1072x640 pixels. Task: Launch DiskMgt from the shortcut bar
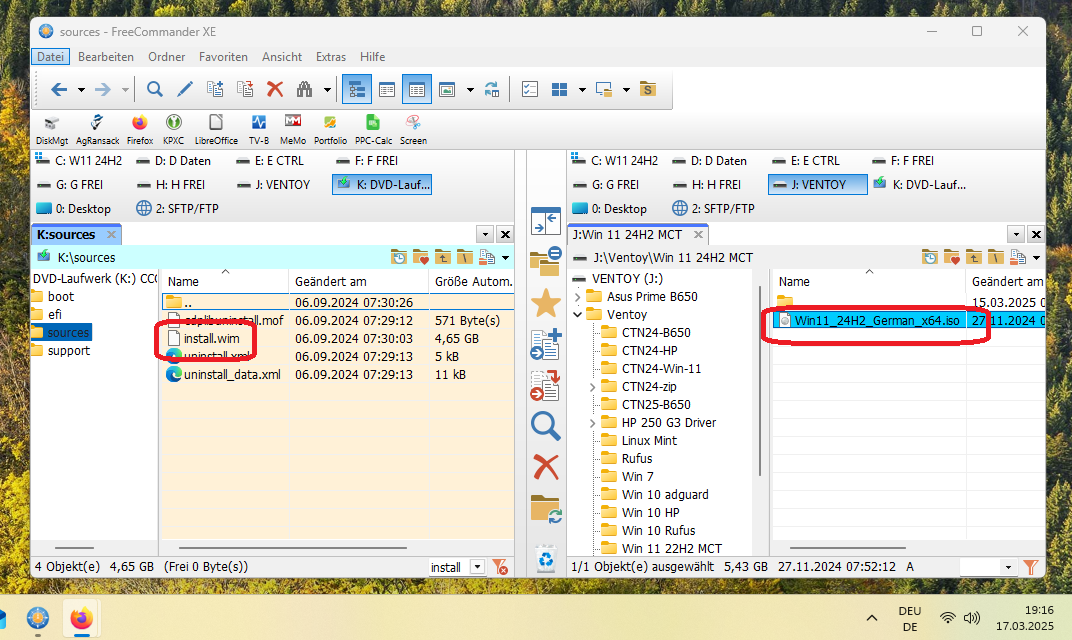tap(52, 130)
